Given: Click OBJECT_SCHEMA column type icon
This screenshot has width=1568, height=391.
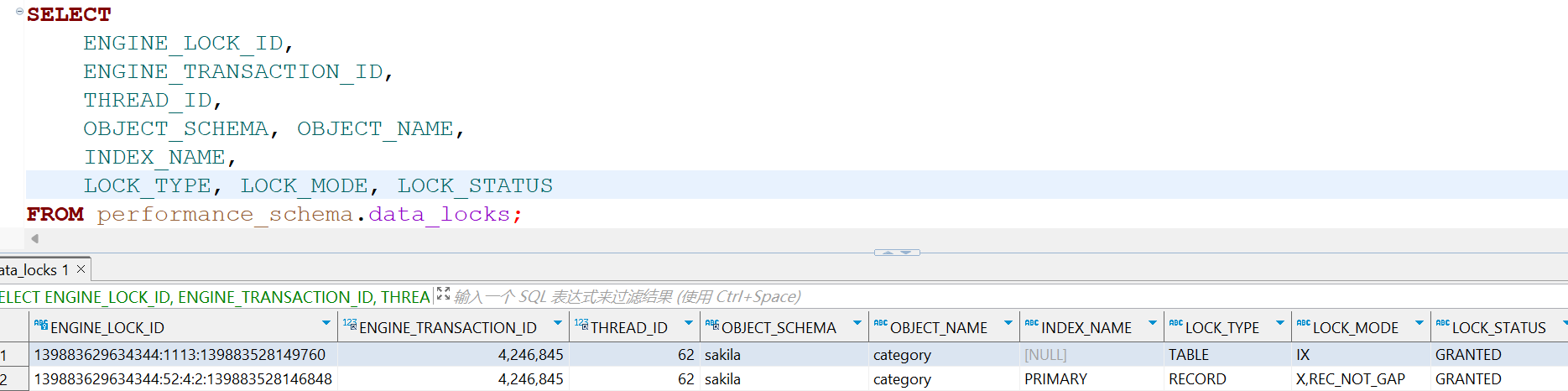Looking at the screenshot, I should [712, 325].
